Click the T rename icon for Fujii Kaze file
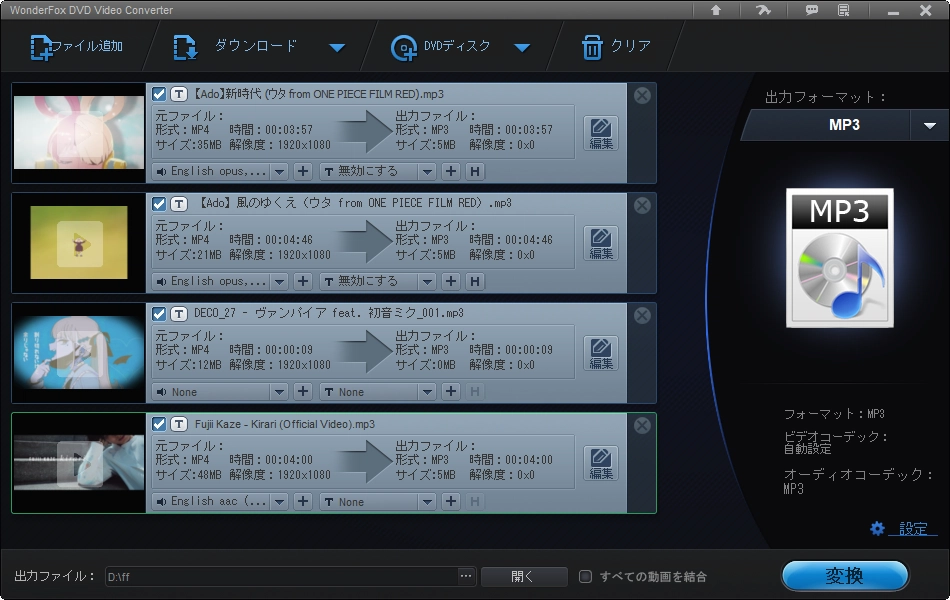This screenshot has height=600, width=950. coord(179,424)
